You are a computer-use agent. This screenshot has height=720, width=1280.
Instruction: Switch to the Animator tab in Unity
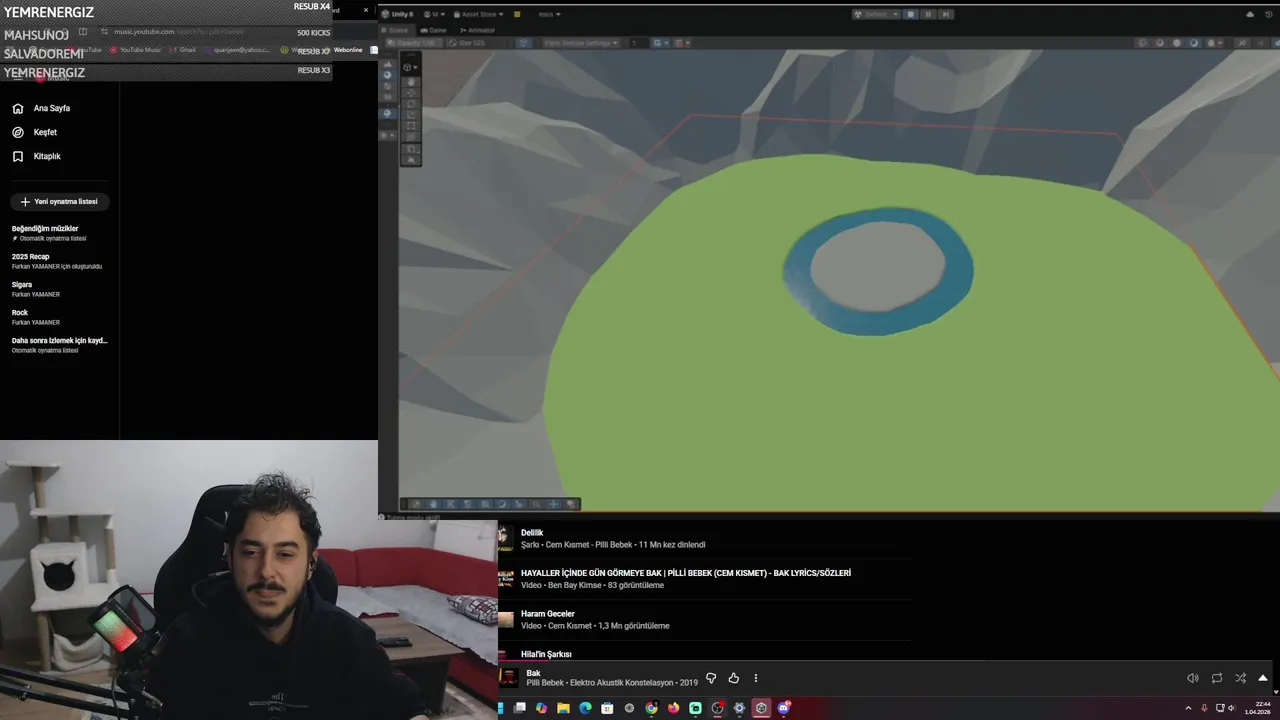coord(477,30)
